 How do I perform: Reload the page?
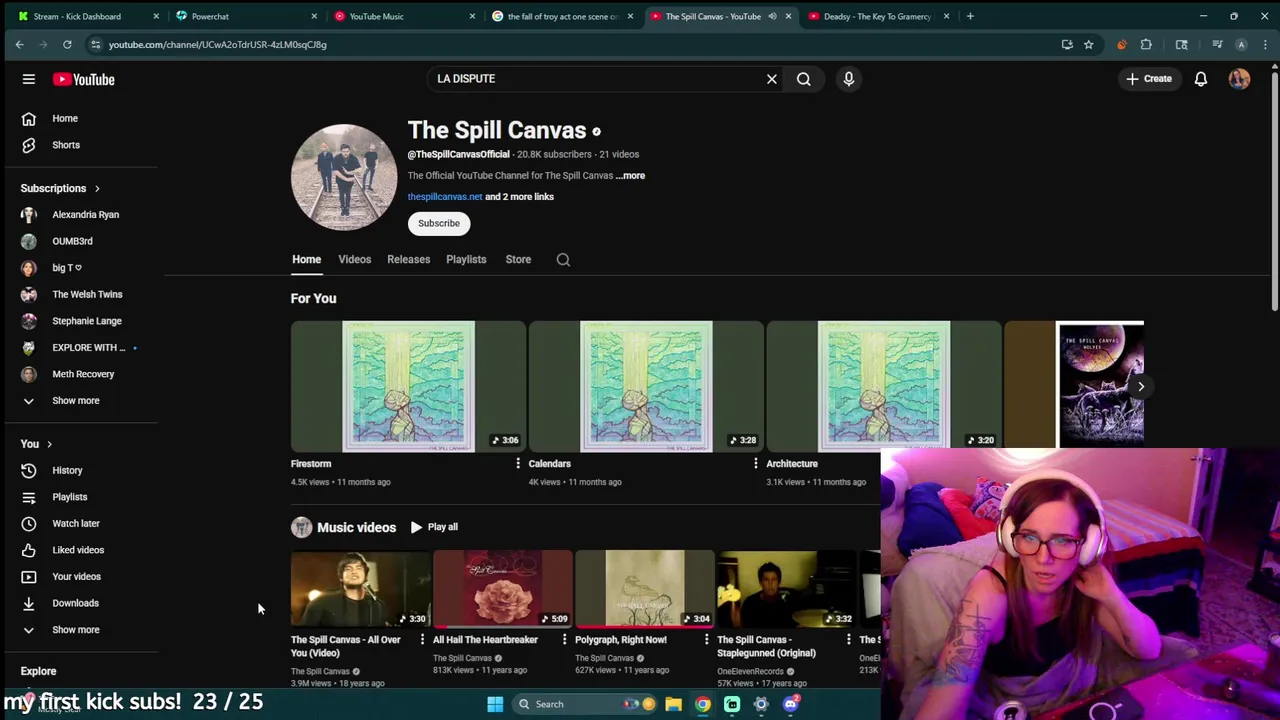coord(67,44)
